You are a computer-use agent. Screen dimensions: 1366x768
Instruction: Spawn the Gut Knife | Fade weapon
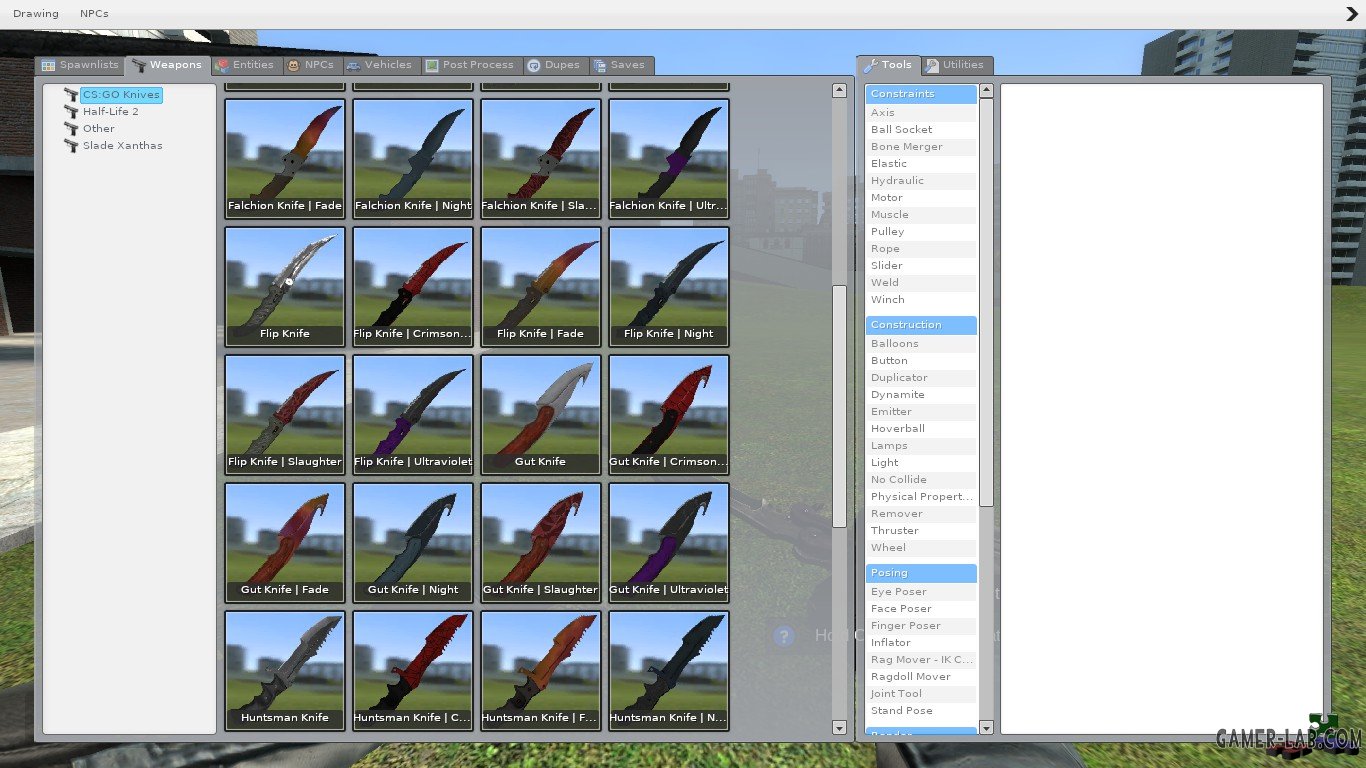click(x=285, y=543)
